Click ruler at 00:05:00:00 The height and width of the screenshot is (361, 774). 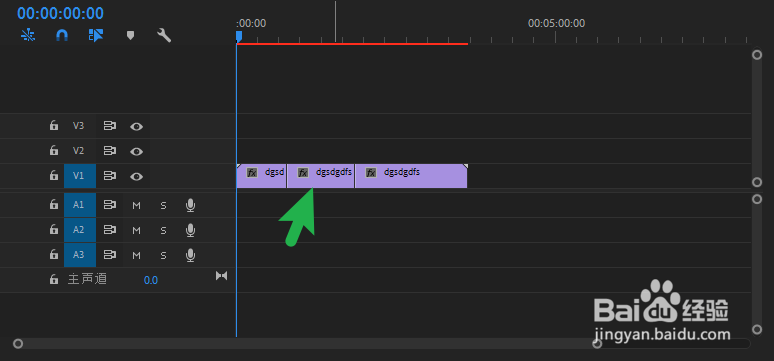(556, 23)
